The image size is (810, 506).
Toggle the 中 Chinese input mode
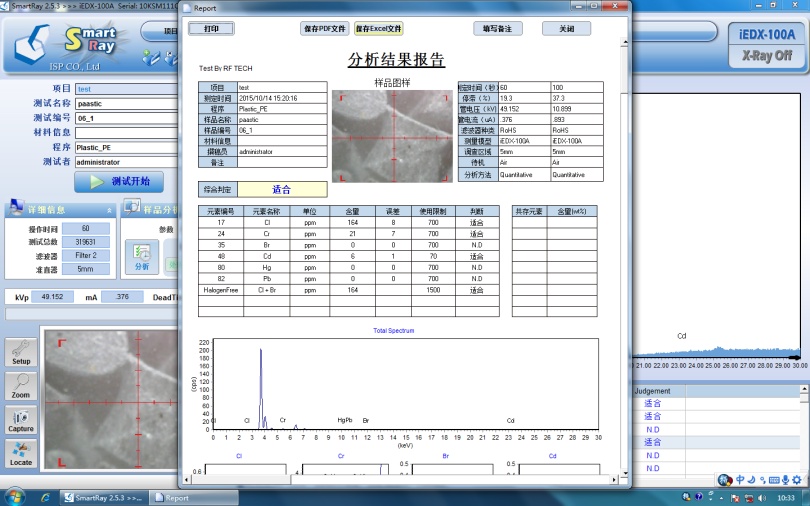(740, 480)
